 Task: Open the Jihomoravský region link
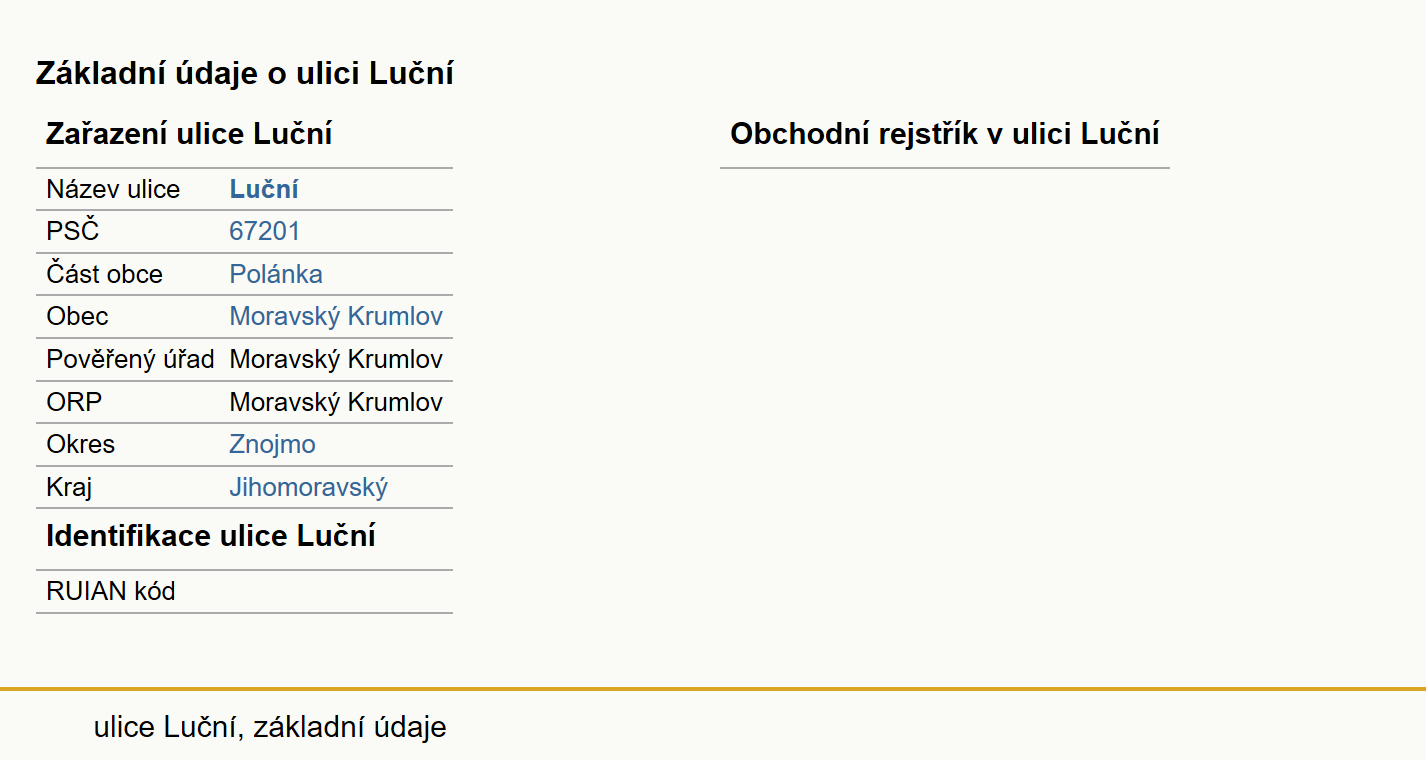click(308, 487)
